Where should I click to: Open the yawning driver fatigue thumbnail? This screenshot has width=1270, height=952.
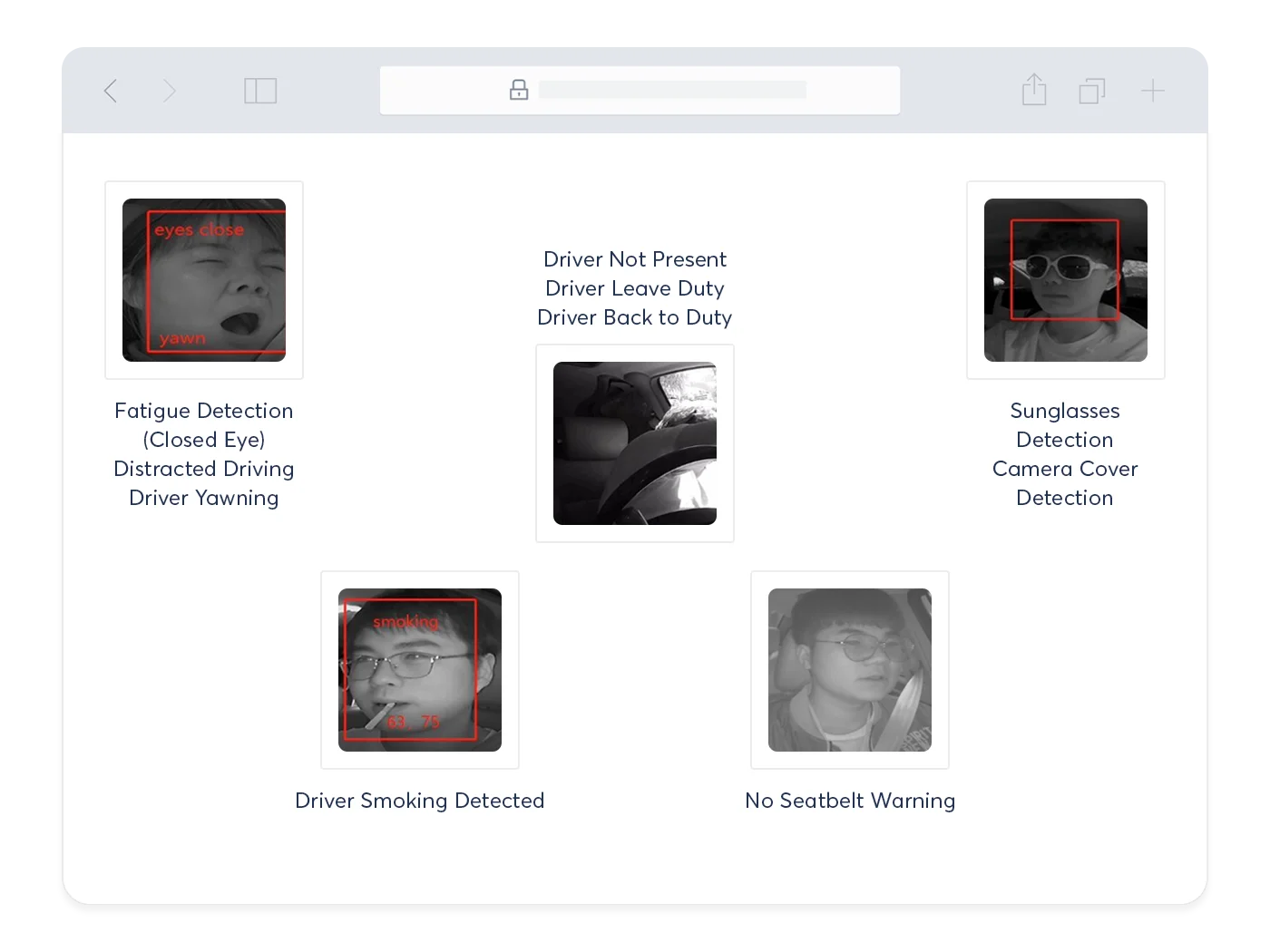pos(204,280)
